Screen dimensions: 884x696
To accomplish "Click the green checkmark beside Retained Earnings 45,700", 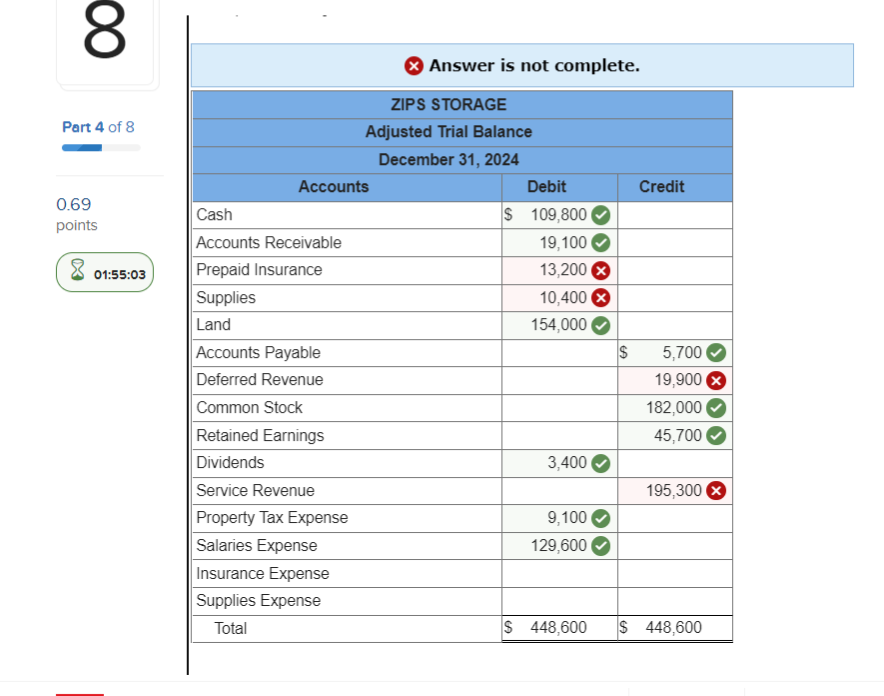I will click(x=717, y=436).
